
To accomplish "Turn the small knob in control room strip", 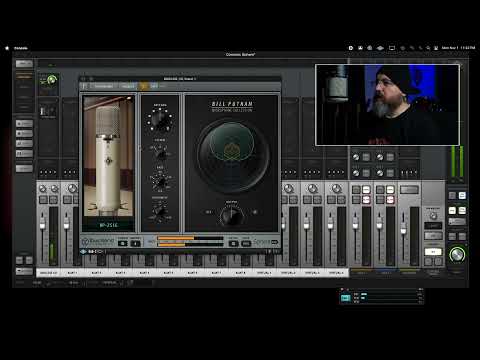I will [433, 216].
